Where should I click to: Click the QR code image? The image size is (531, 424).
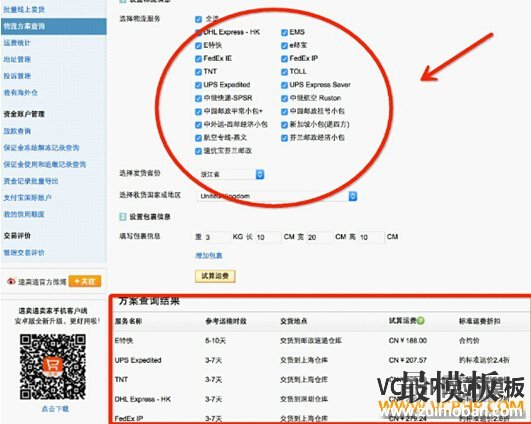[x=52, y=366]
